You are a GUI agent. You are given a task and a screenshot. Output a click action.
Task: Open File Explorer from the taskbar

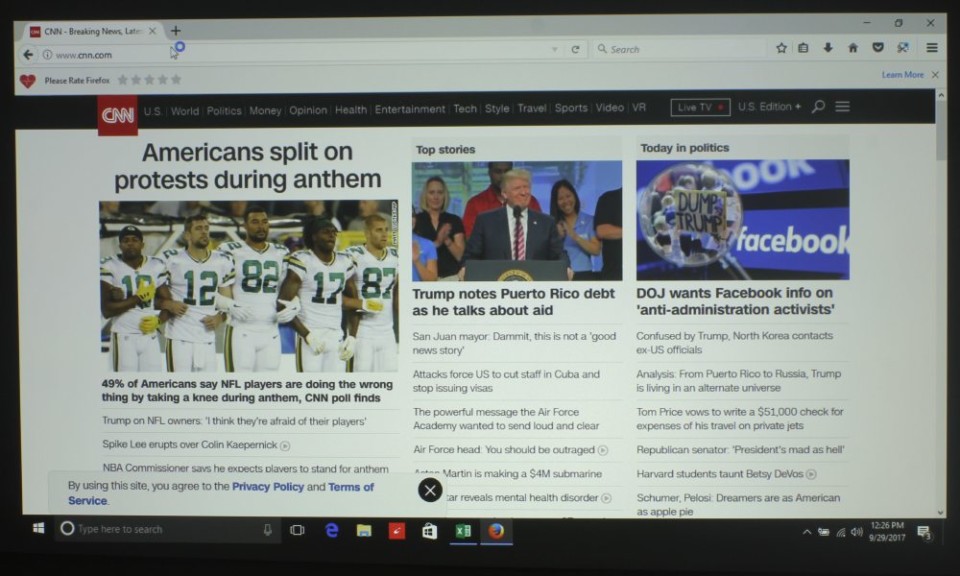tap(364, 531)
